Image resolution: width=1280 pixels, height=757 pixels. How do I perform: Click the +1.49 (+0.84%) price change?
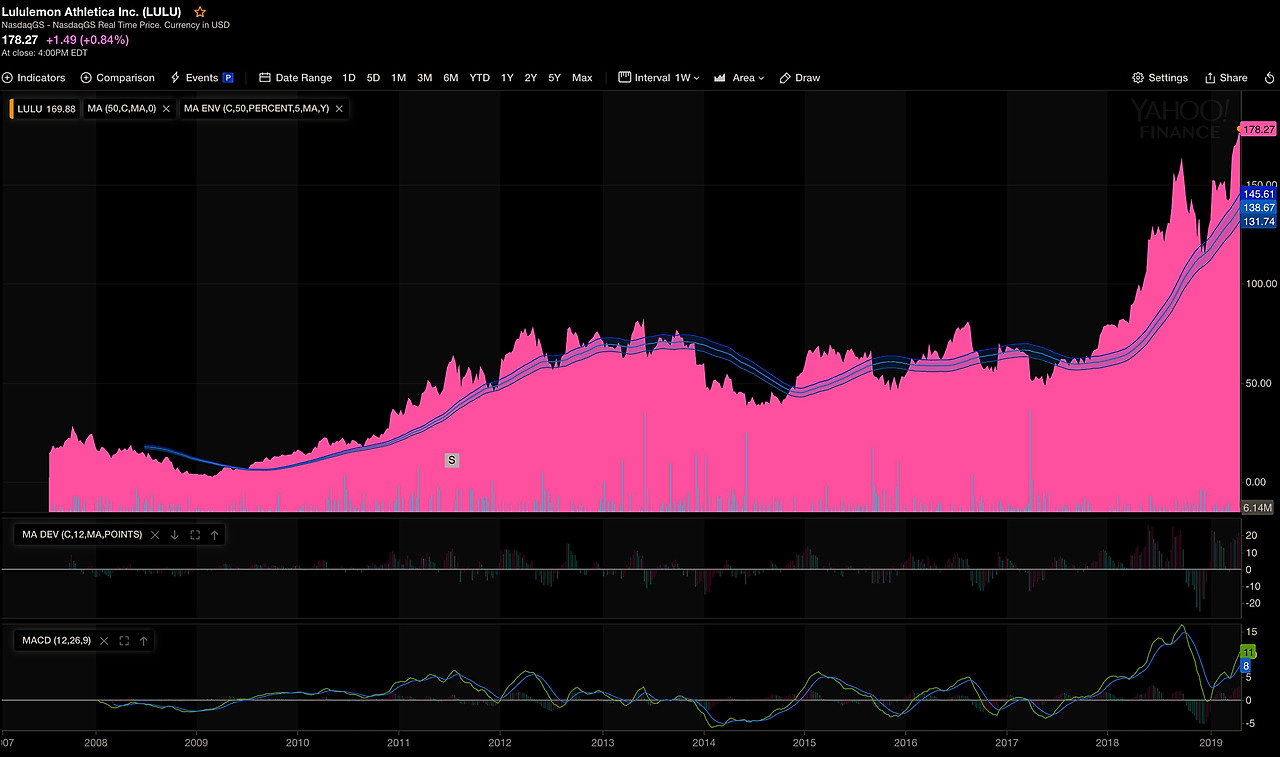pos(87,40)
